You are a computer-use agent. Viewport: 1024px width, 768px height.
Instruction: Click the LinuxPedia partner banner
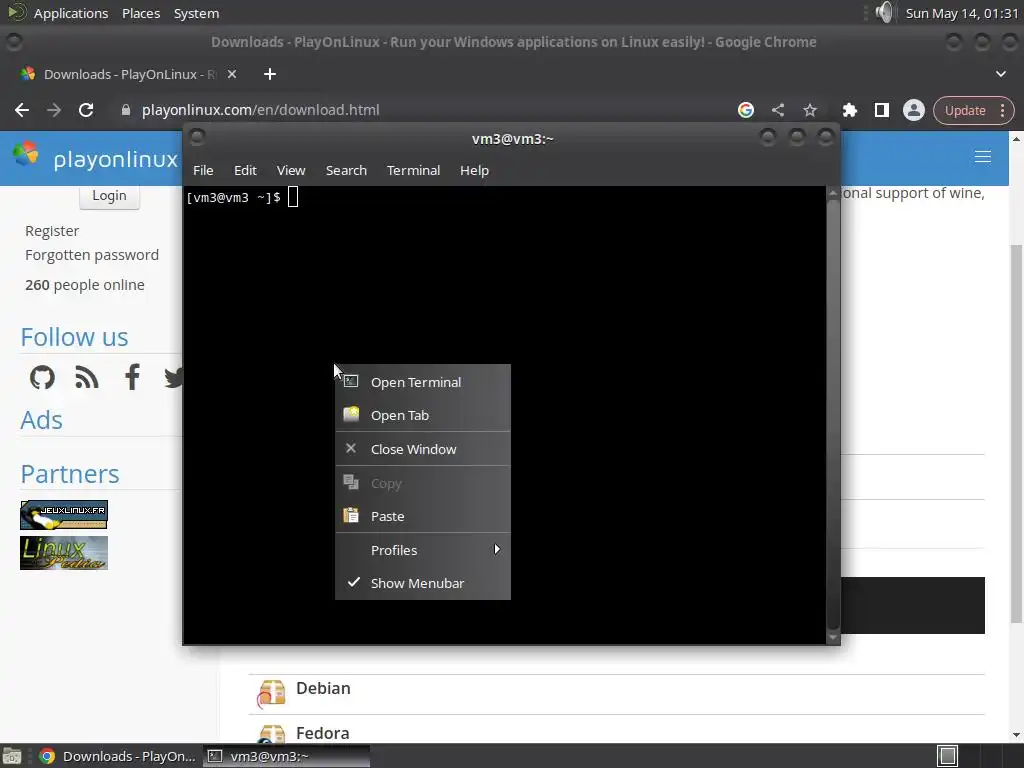pos(64,552)
